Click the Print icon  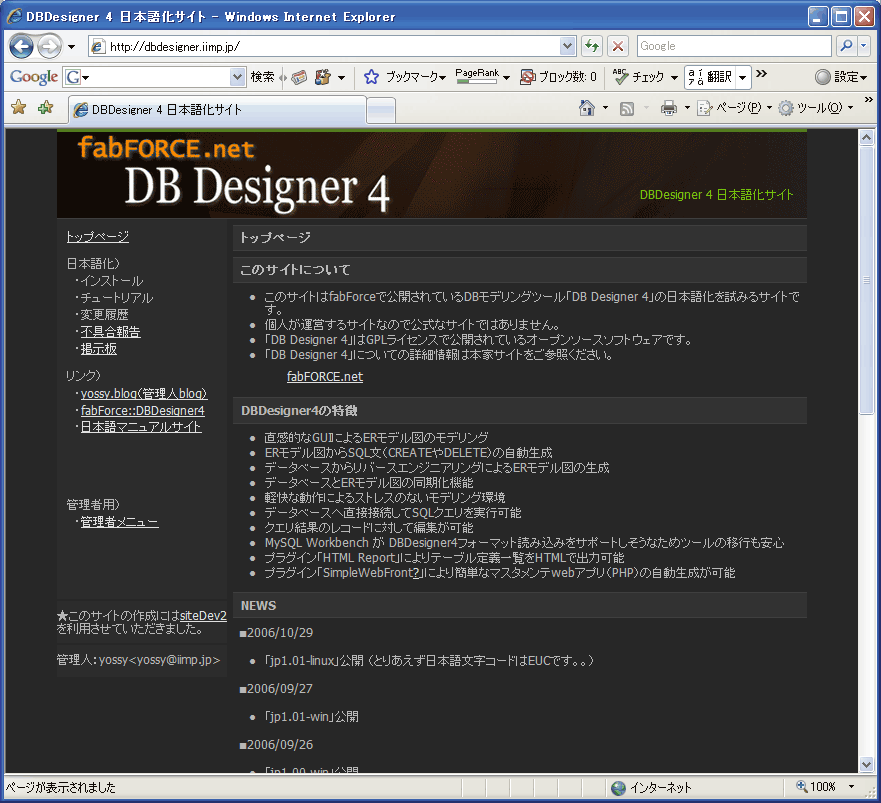pyautogui.click(x=669, y=108)
